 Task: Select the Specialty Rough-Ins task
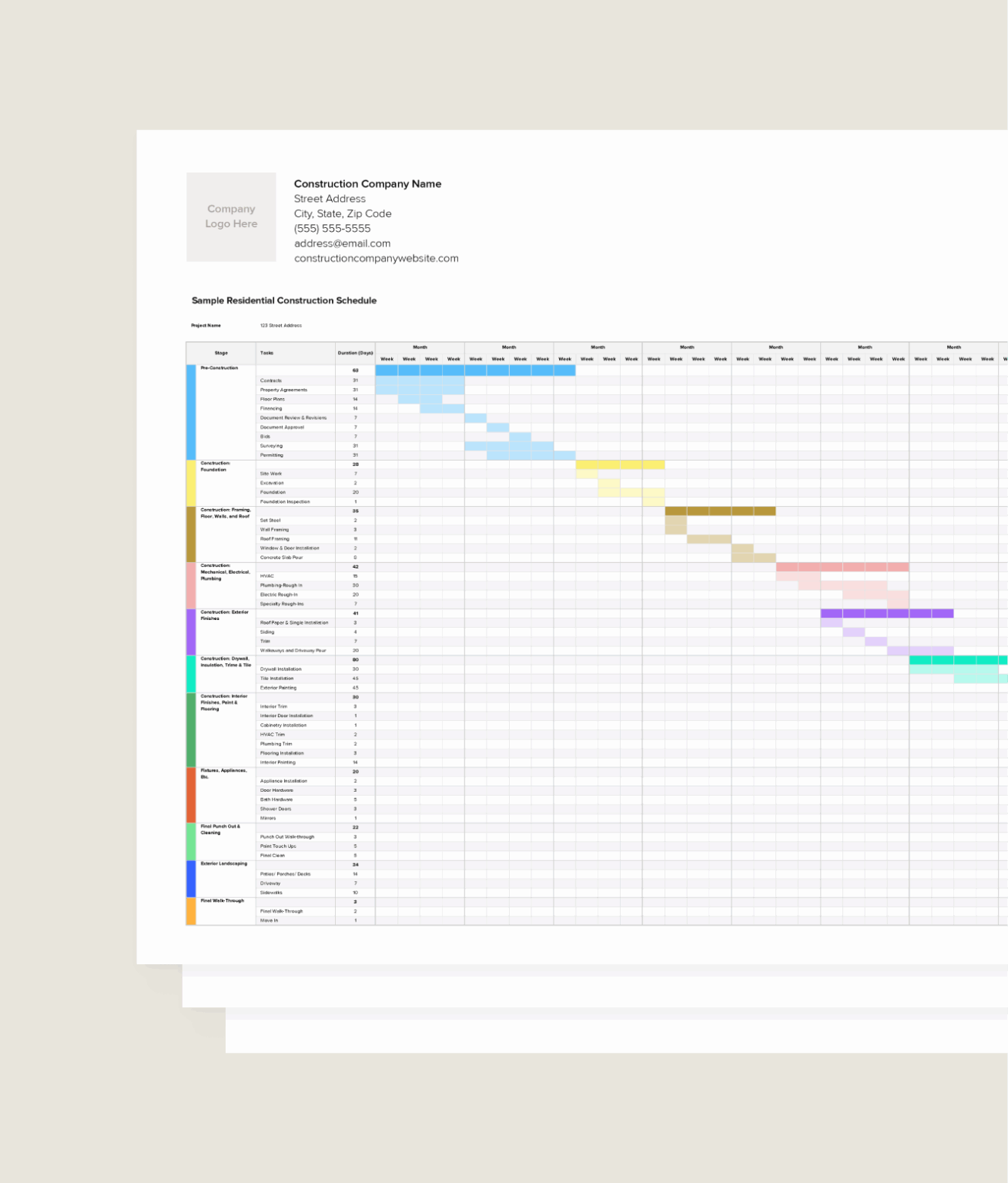pyautogui.click(x=282, y=604)
